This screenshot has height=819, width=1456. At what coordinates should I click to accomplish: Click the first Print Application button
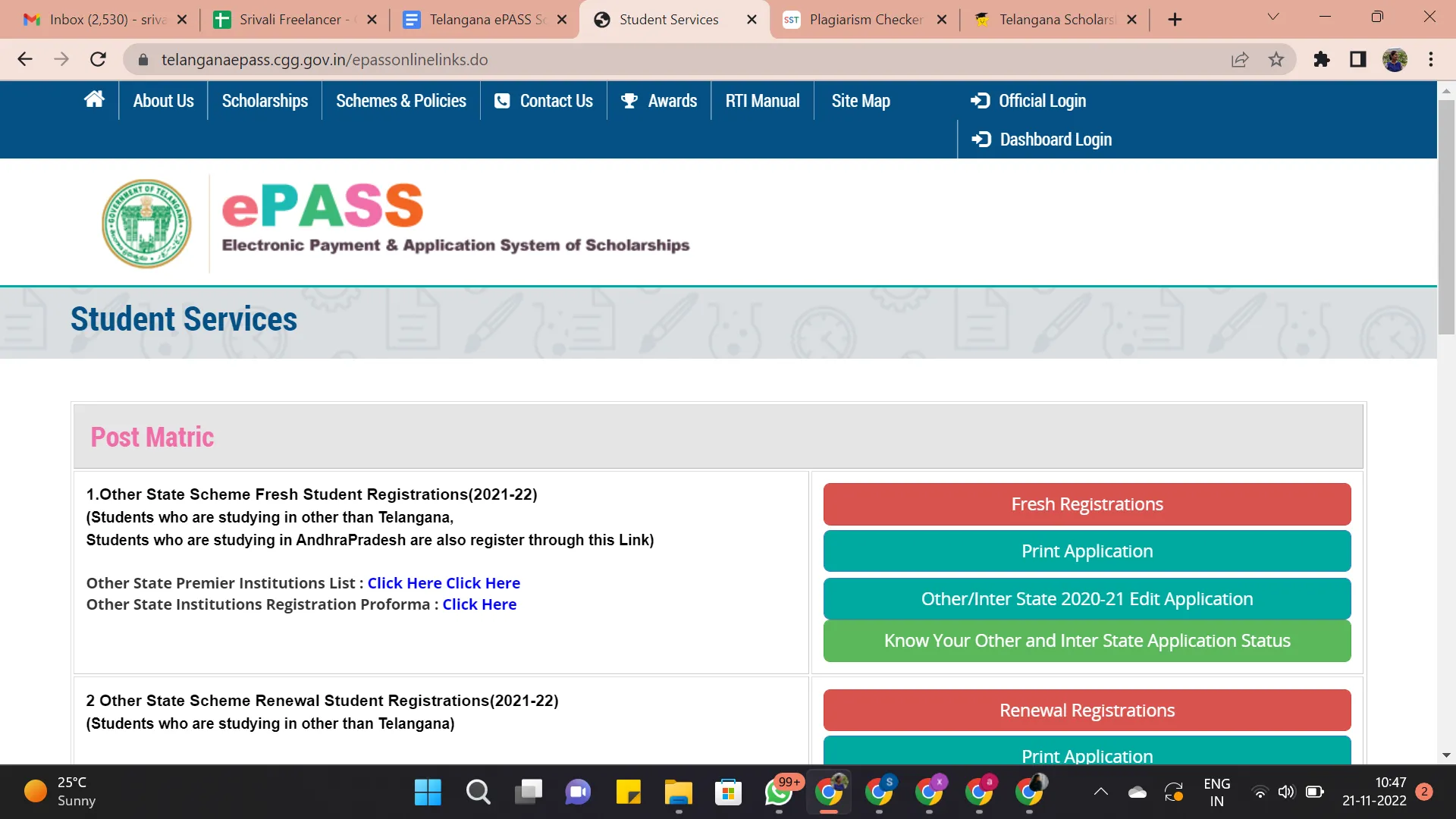[x=1087, y=551]
